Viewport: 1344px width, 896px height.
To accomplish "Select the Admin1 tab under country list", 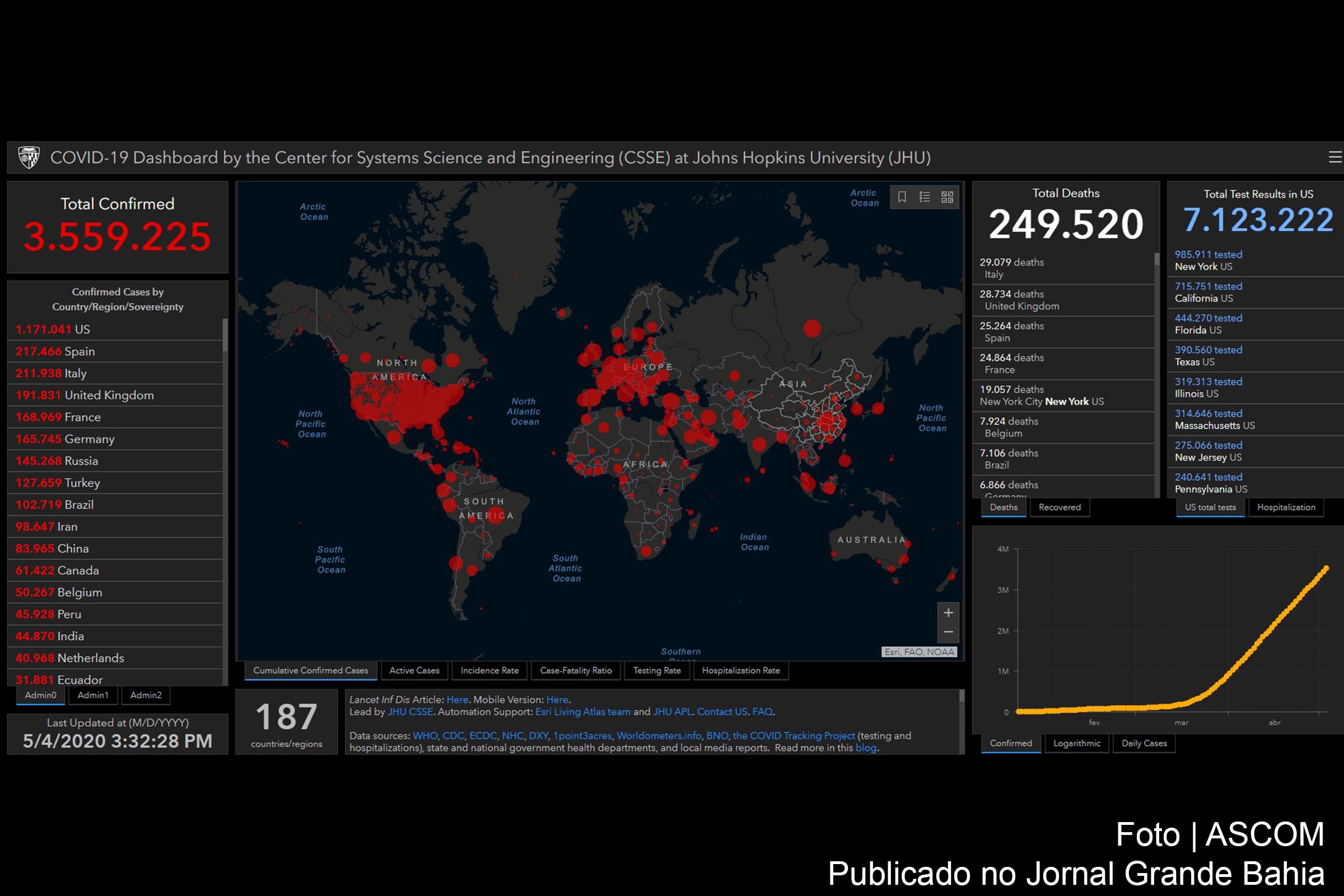I will point(92,695).
